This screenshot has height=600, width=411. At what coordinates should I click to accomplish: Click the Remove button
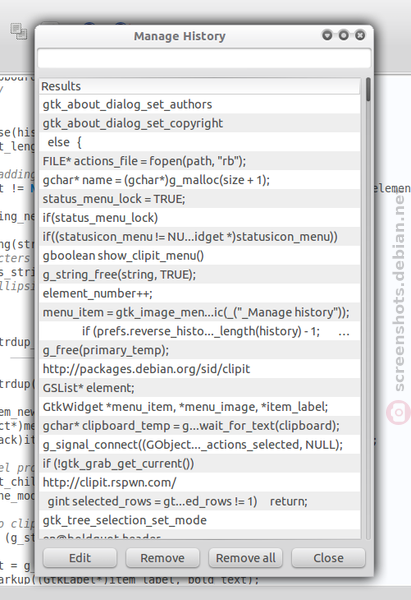point(162,558)
